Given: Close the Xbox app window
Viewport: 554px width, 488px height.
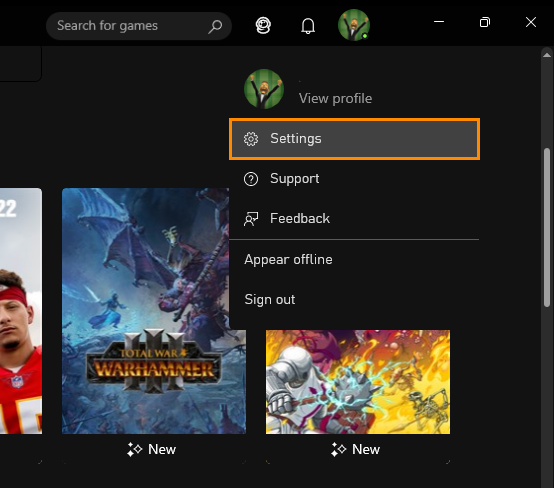Looking at the screenshot, I should (531, 22).
